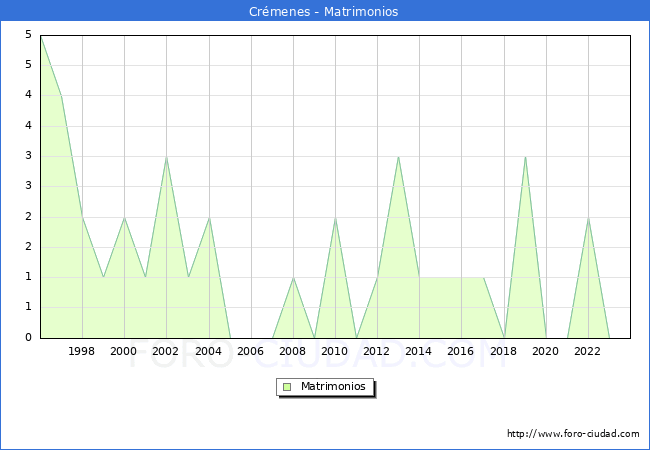This screenshot has height=450, width=650.
Task: Open the foro-ciudad.com URL text
Action: (573, 434)
